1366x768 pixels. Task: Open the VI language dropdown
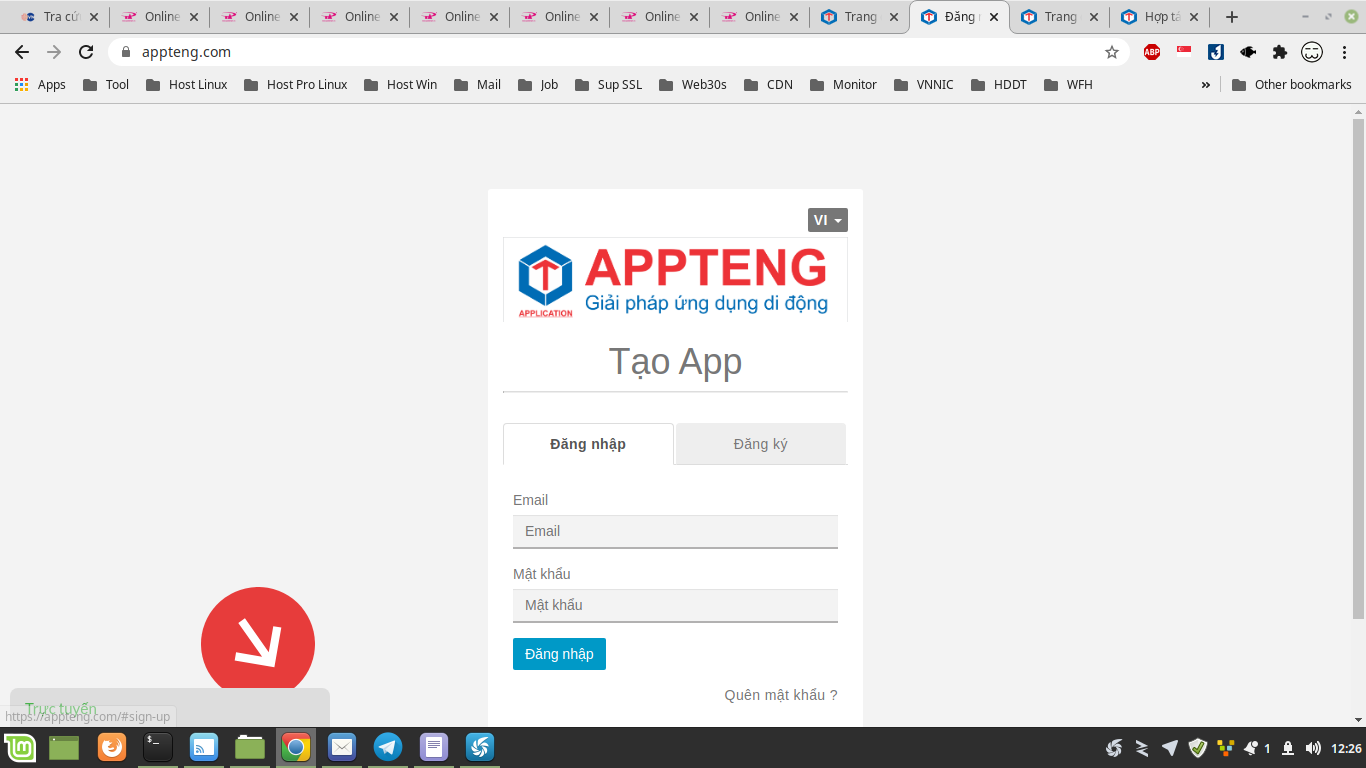828,220
